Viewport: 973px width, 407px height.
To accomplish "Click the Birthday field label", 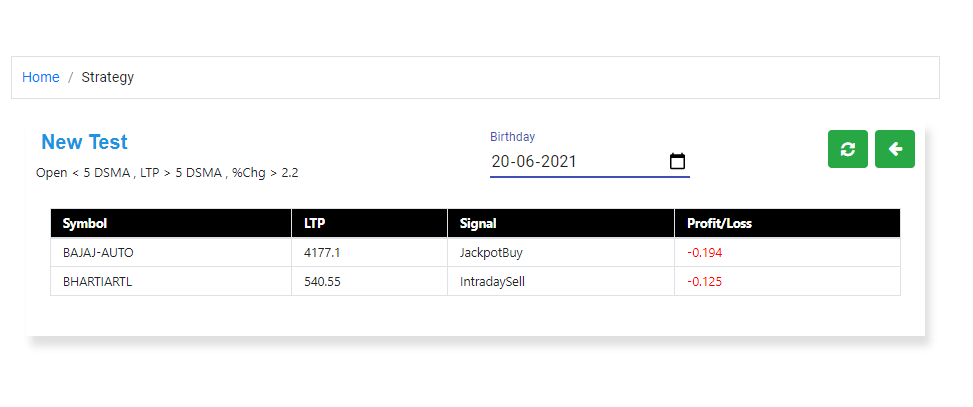I will [x=513, y=136].
